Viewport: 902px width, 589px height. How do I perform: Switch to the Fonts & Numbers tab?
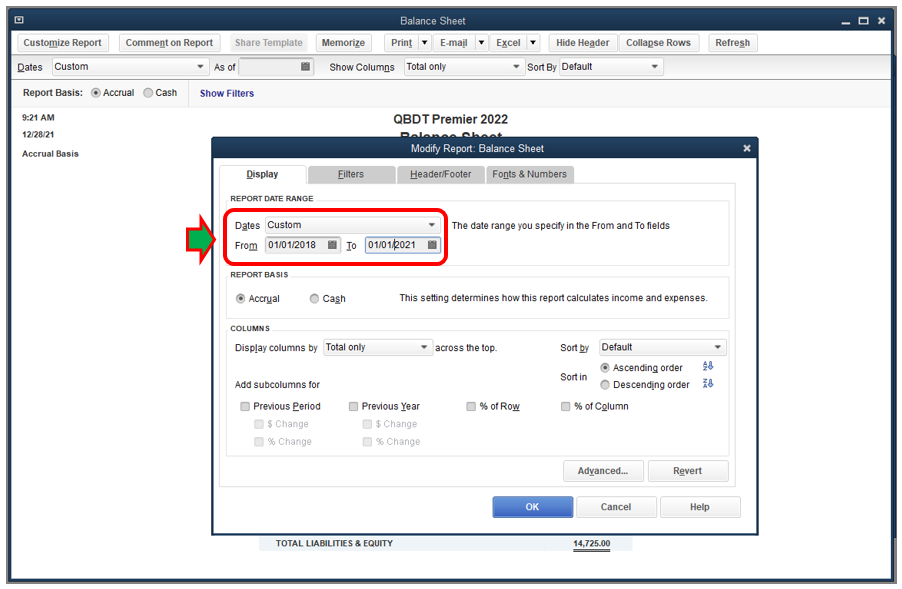click(530, 174)
